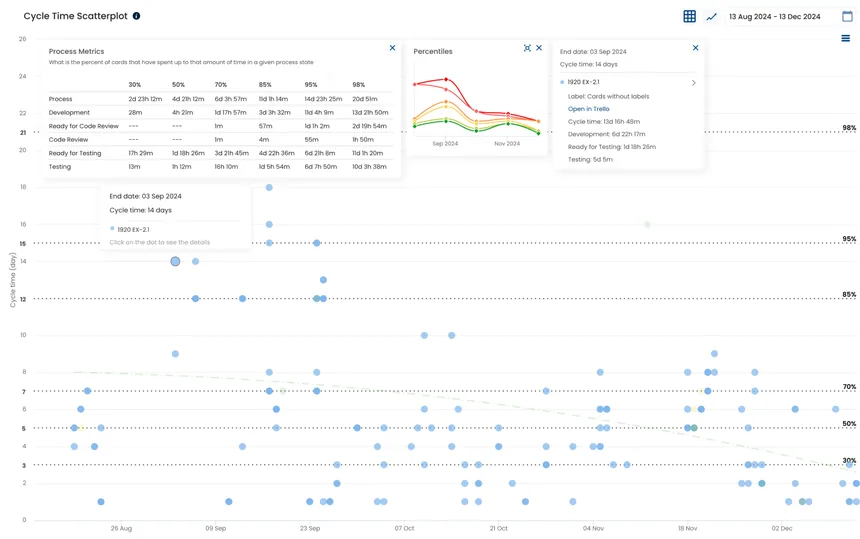Click the '4d 21h 12m' Process cell
Viewport: 860px width, 539px height.
coord(188,99)
